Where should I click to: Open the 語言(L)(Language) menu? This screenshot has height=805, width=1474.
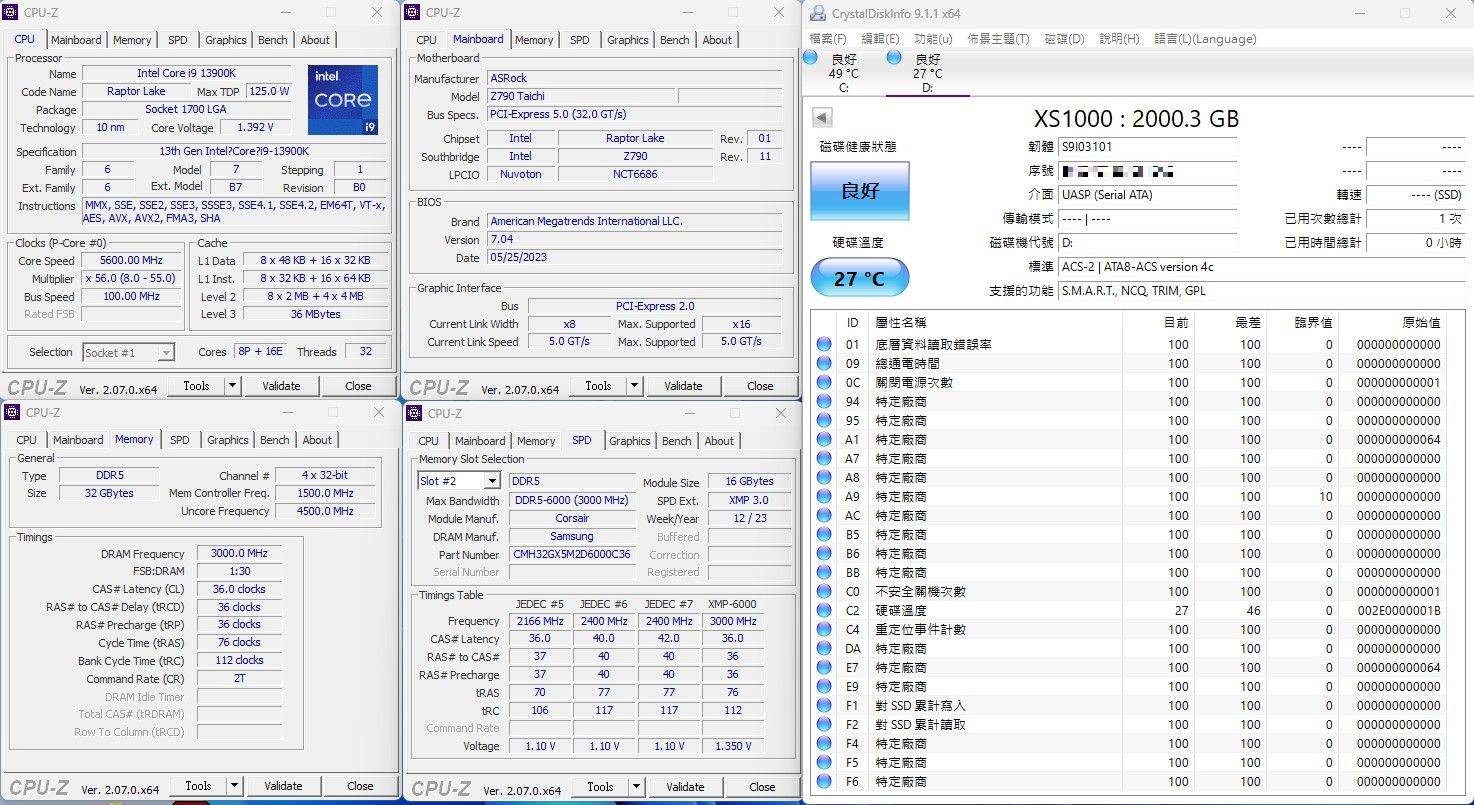(1205, 39)
